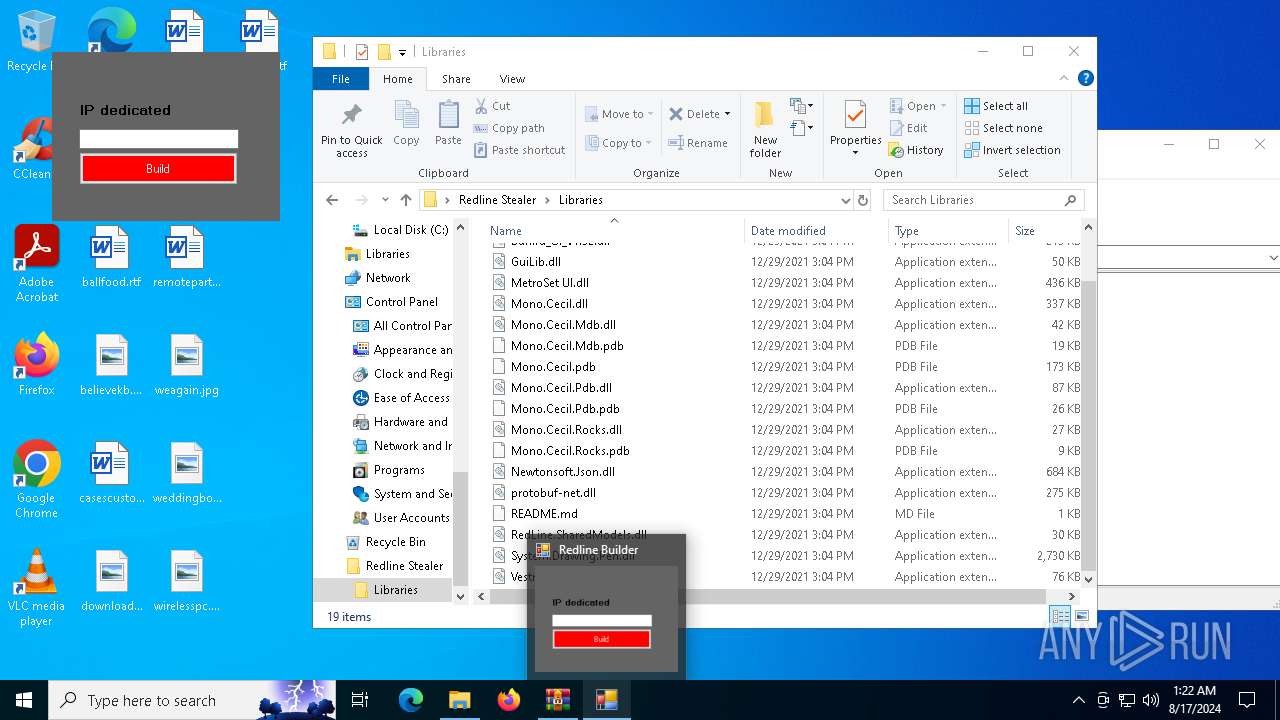Switch to details view button
The height and width of the screenshot is (720, 1280).
click(x=1059, y=616)
